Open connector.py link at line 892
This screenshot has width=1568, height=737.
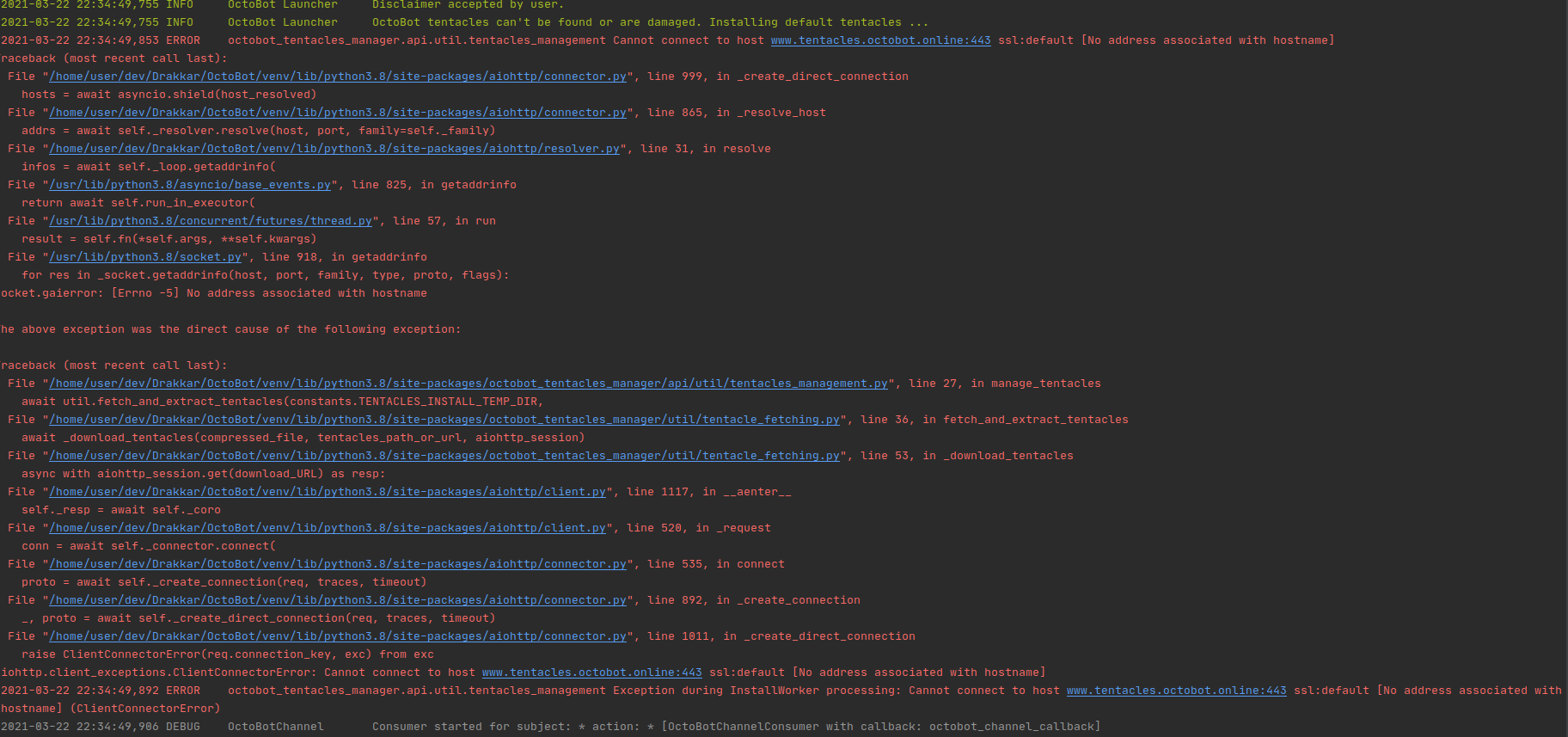click(x=338, y=600)
